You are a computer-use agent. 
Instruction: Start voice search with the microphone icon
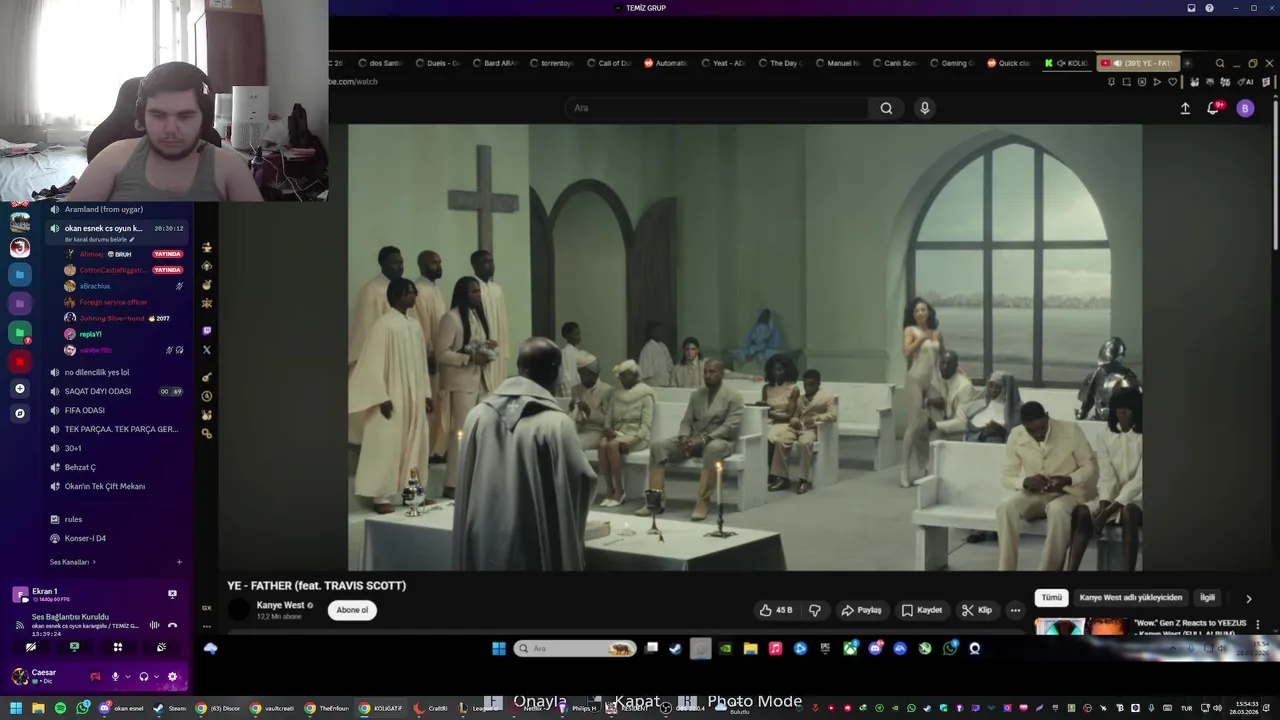[925, 108]
